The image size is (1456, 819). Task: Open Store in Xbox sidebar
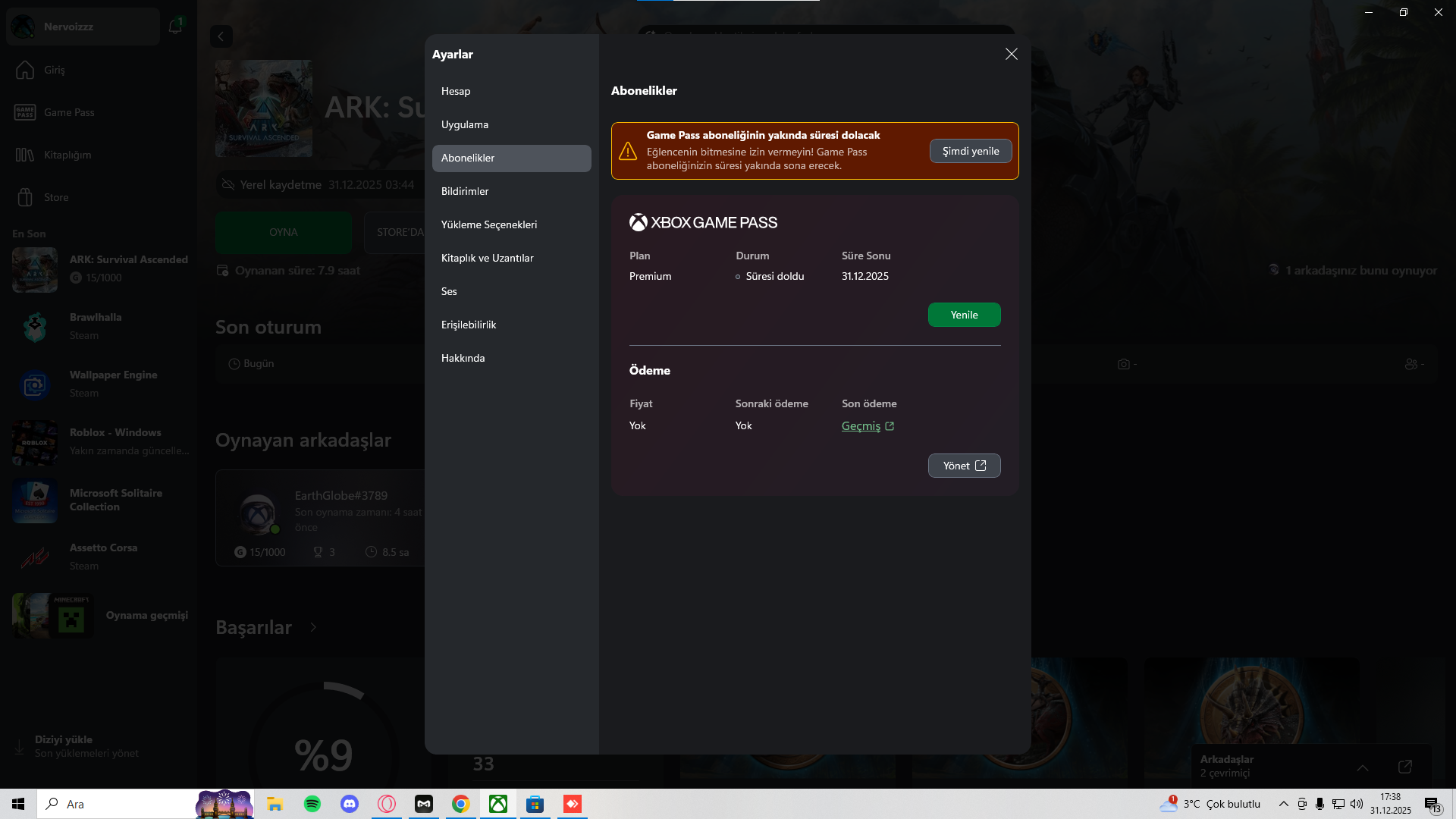[99, 197]
